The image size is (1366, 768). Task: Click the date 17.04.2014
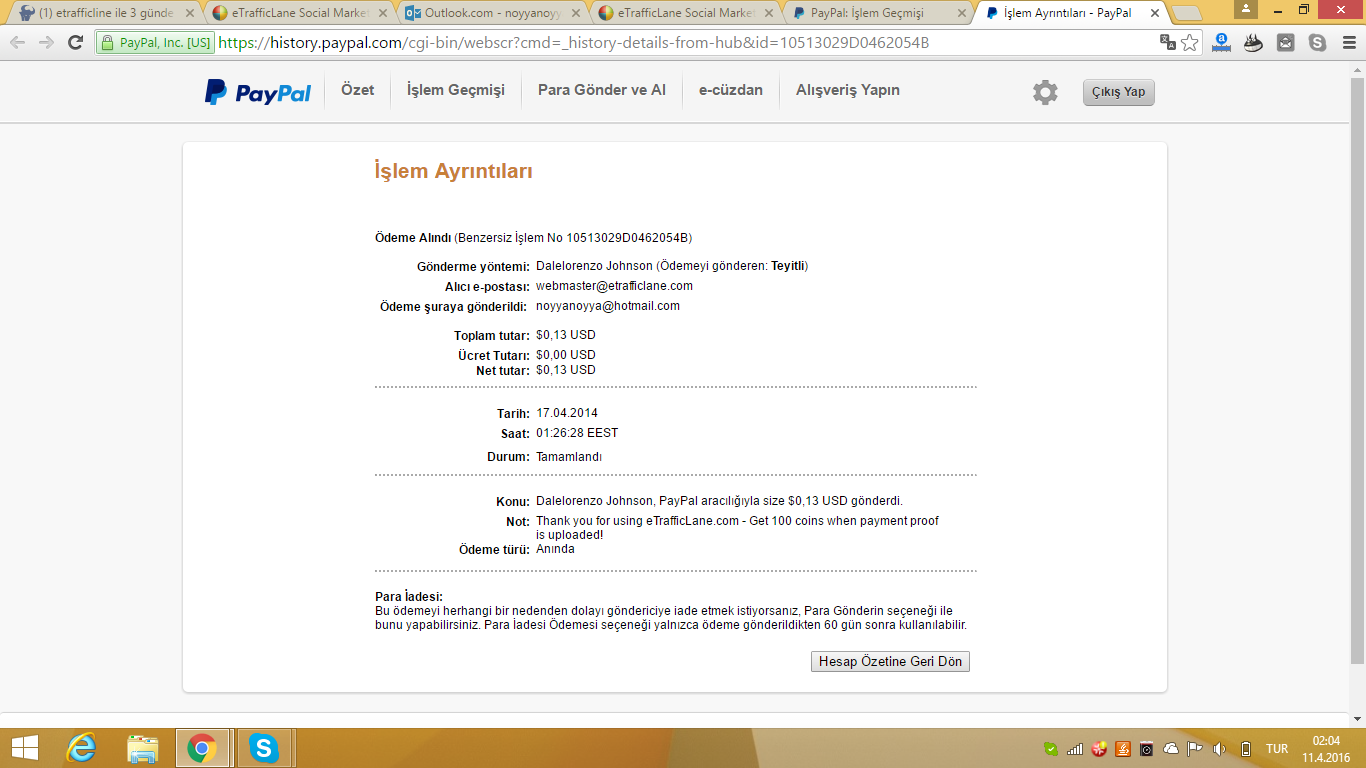pyautogui.click(x=567, y=413)
